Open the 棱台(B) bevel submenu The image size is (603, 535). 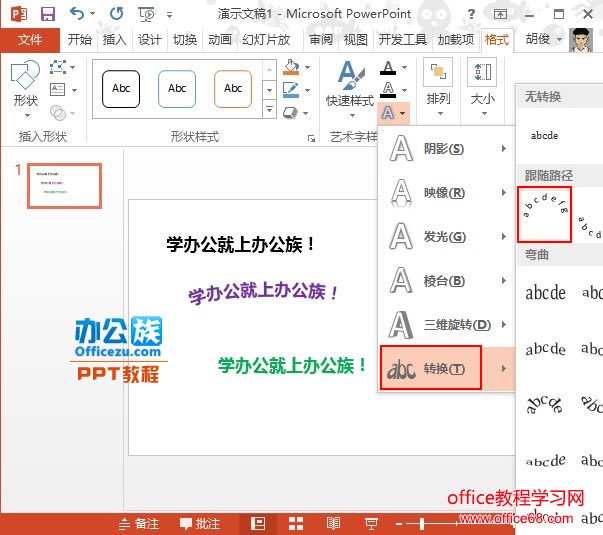[447, 280]
